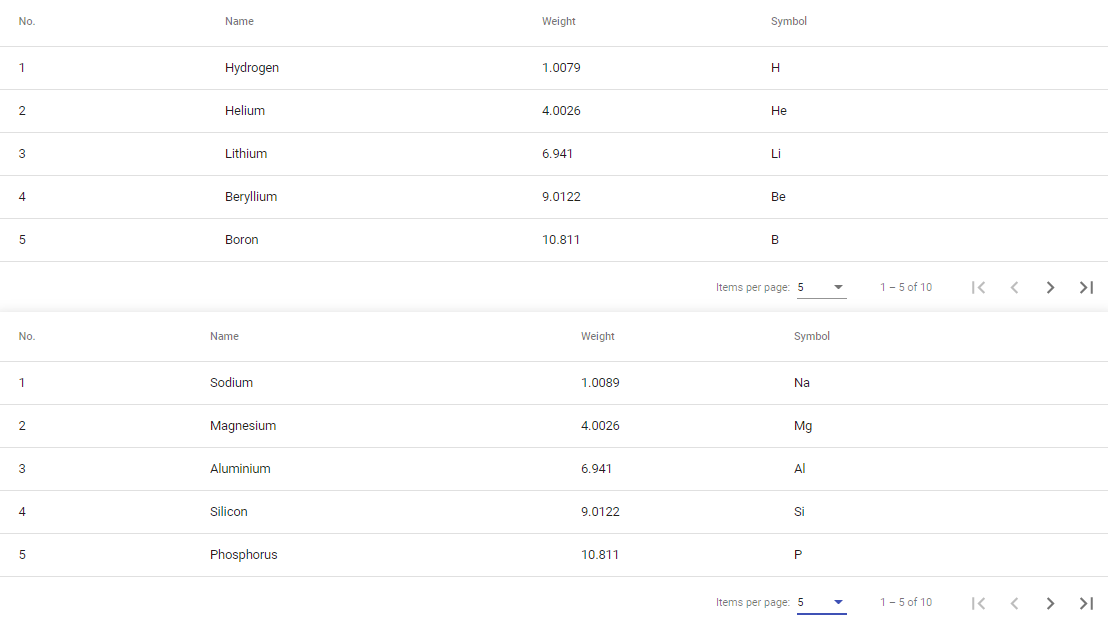The width and height of the screenshot is (1108, 629).
Task: Click the Weight column header in top table
Action: coord(558,21)
